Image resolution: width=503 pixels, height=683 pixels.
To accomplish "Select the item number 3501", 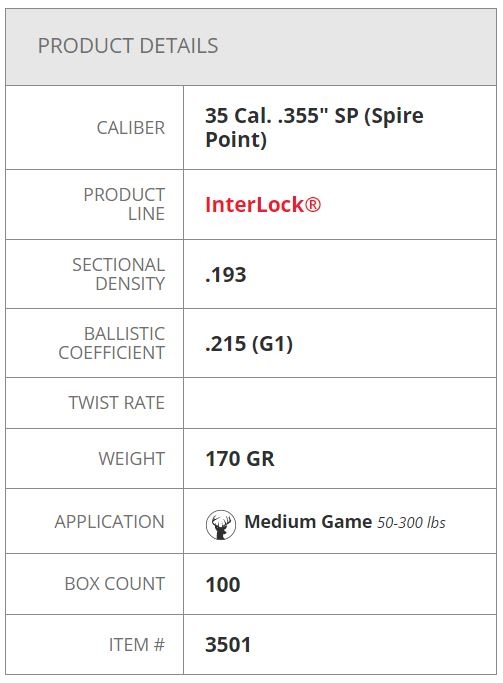I will (228, 645).
